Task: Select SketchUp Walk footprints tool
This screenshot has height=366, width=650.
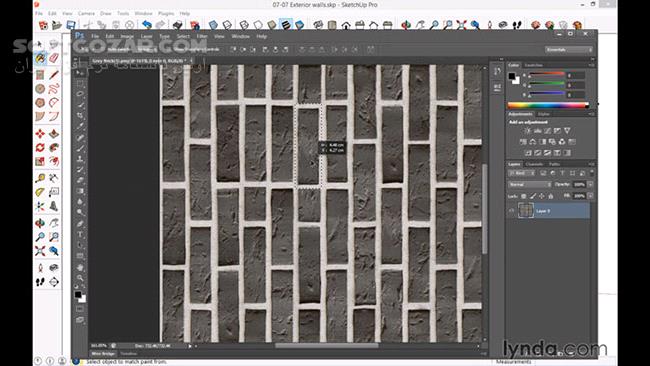Action: pyautogui.click(x=40, y=282)
